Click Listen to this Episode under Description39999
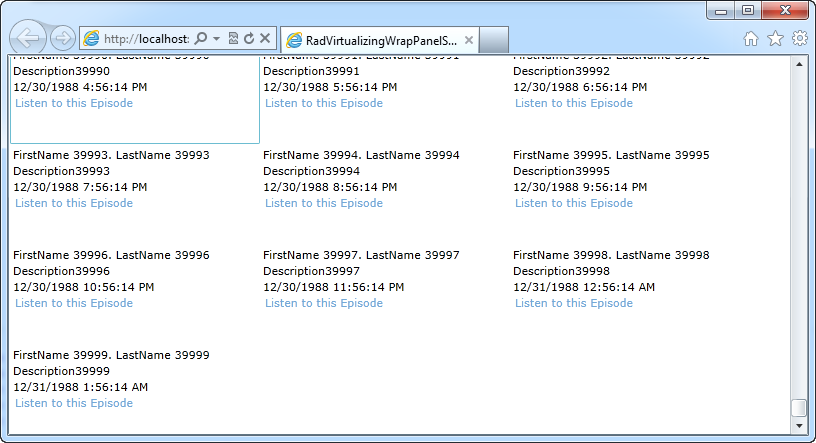 pos(74,403)
